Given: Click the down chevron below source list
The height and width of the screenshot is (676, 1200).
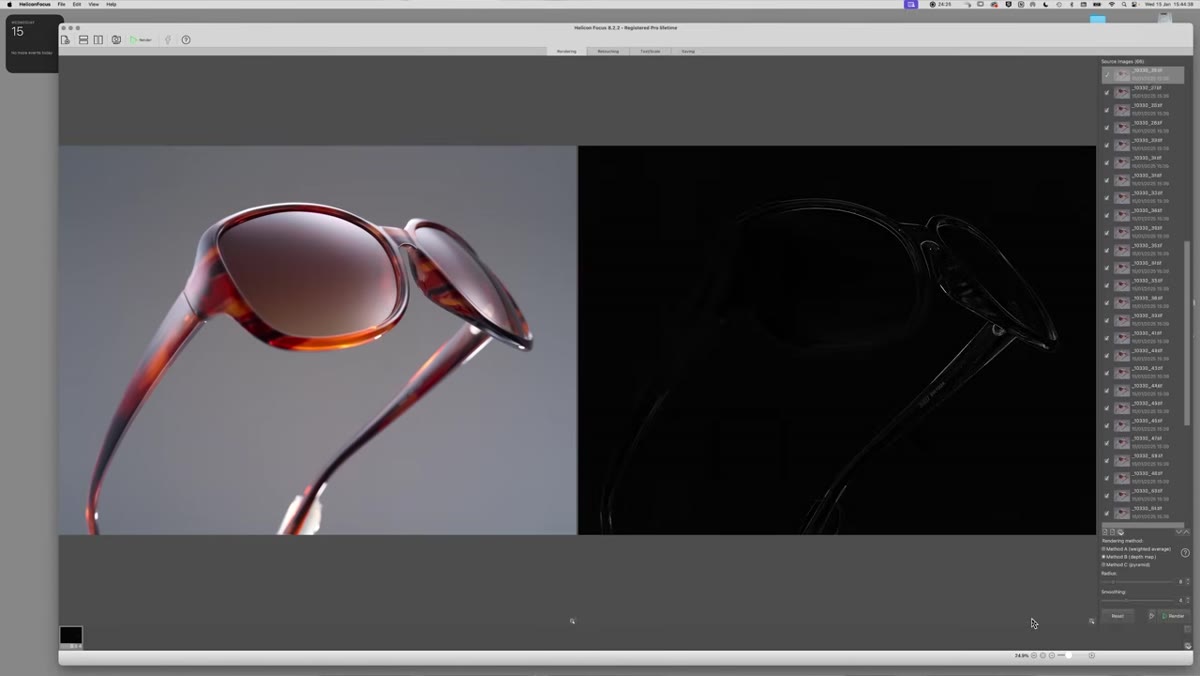Looking at the screenshot, I should coord(1179,532).
